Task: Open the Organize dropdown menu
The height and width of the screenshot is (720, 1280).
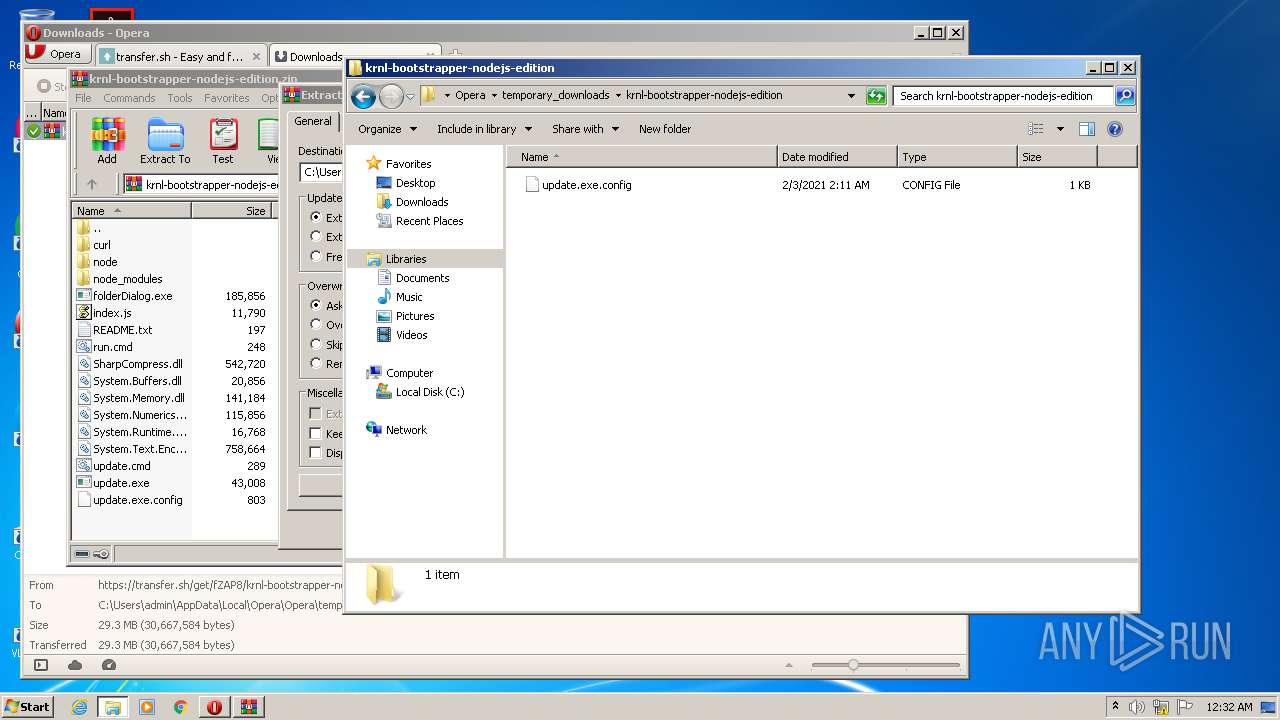Action: click(386, 129)
